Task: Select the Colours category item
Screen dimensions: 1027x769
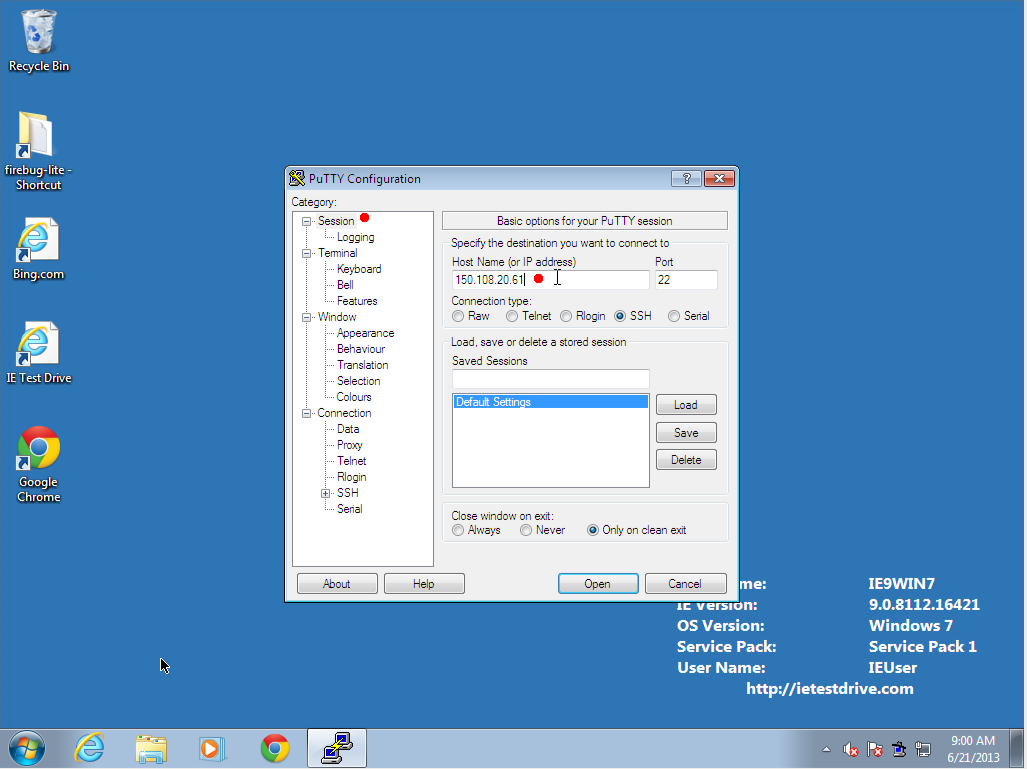Action: pyautogui.click(x=354, y=397)
